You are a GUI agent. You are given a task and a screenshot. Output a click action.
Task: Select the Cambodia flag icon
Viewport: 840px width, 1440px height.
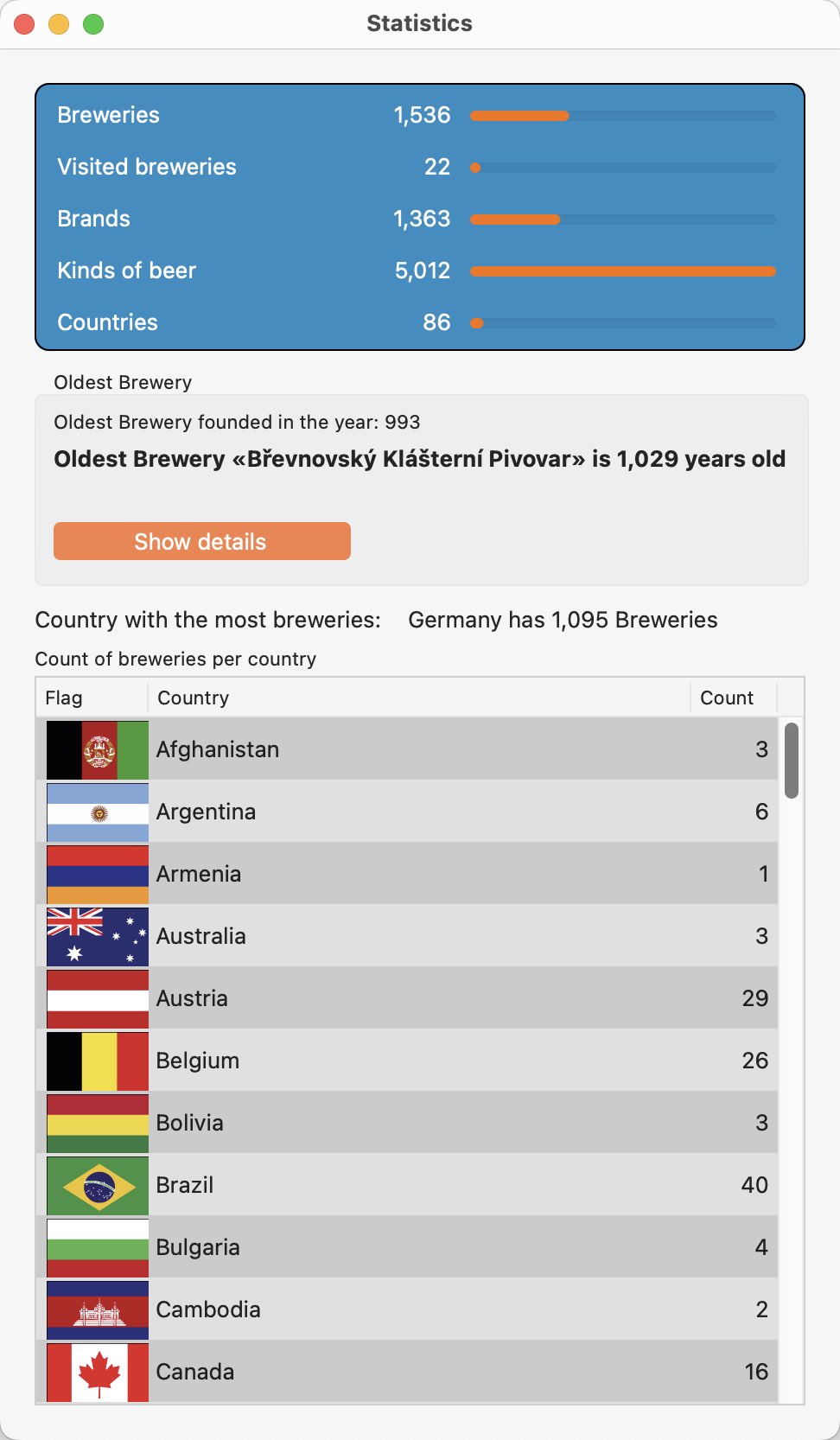coord(98,1309)
